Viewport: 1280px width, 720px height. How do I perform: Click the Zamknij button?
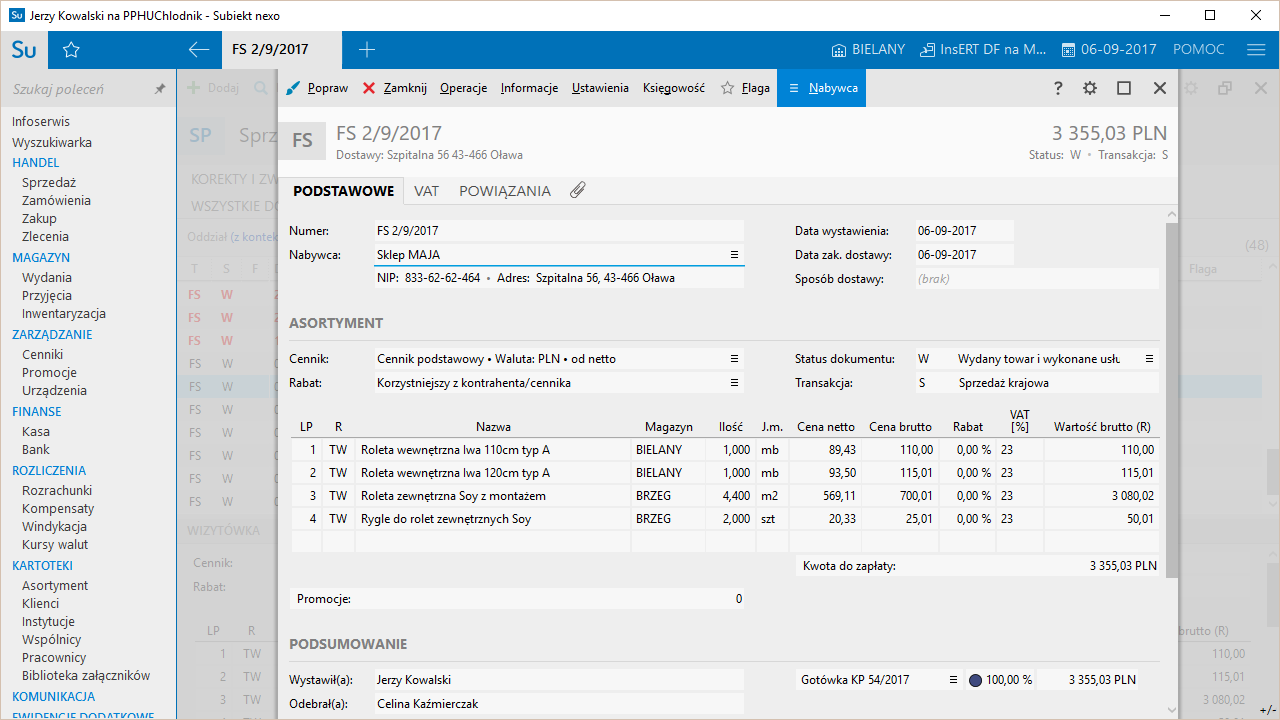[395, 88]
